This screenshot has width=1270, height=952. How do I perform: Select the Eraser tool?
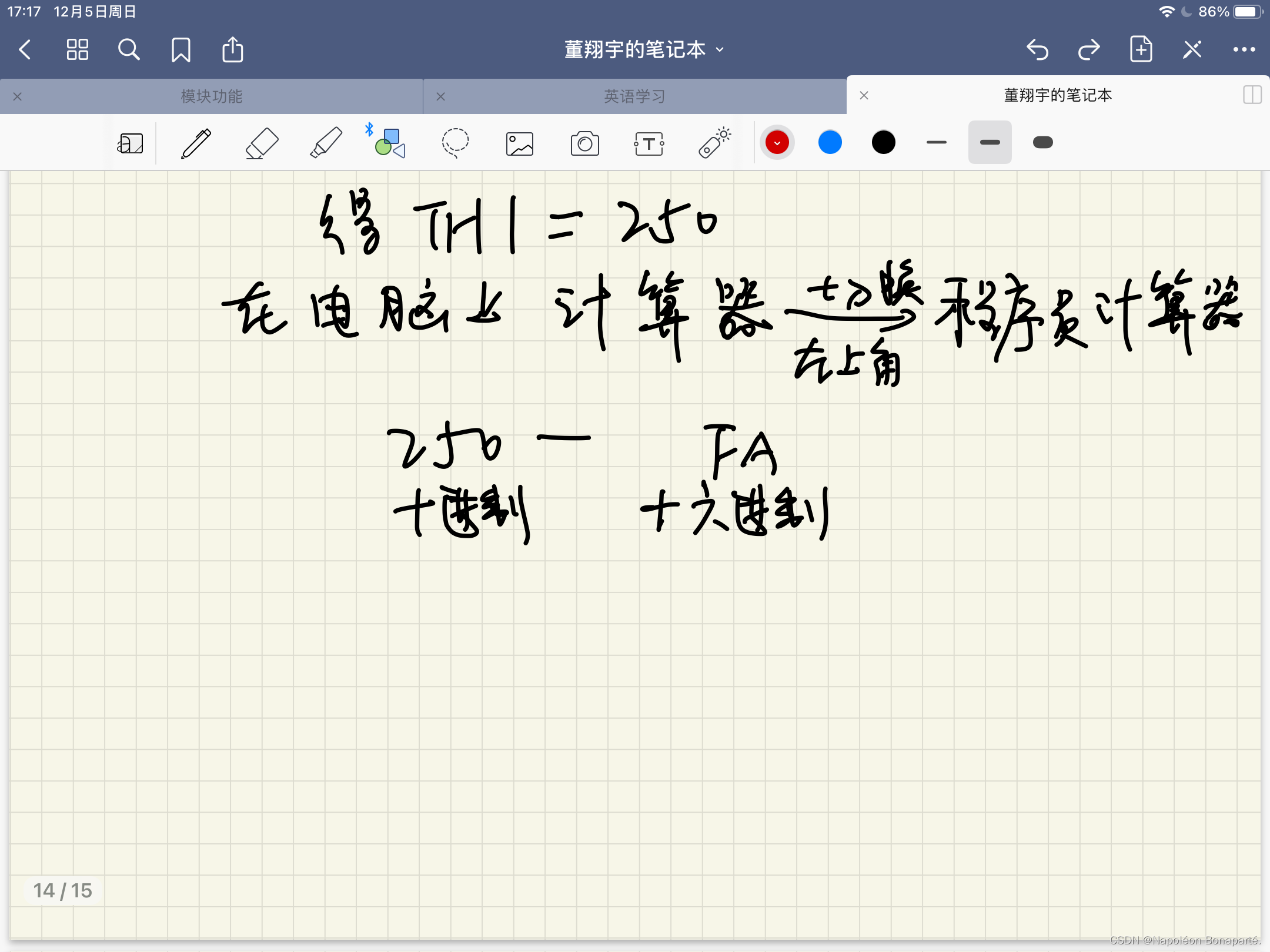click(x=262, y=143)
